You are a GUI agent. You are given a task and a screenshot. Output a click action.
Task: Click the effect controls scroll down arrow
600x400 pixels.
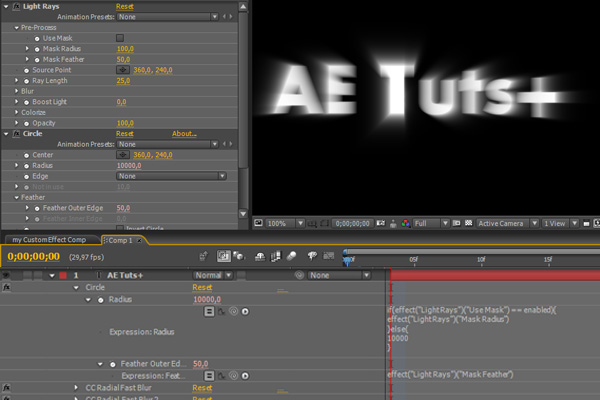click(243, 214)
